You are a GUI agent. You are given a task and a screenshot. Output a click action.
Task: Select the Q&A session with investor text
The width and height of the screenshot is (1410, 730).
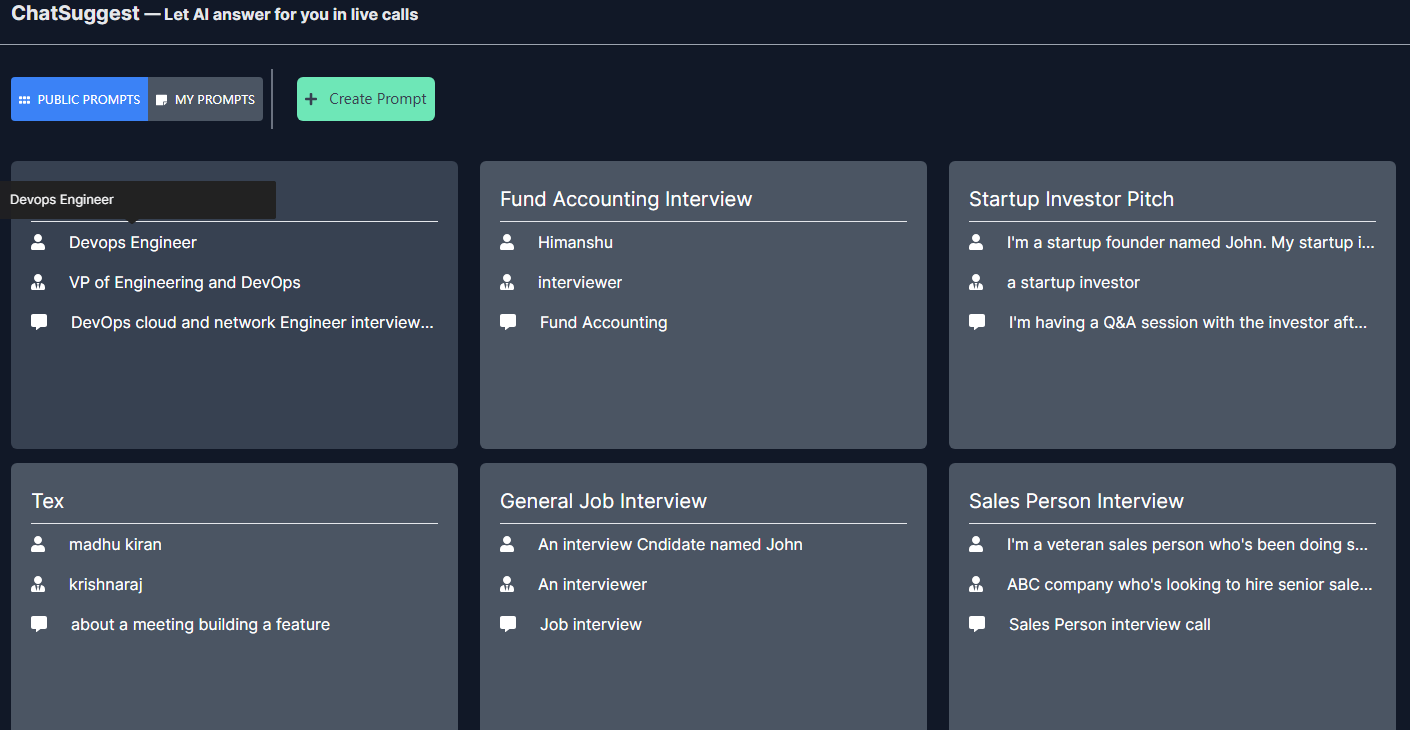1188,322
